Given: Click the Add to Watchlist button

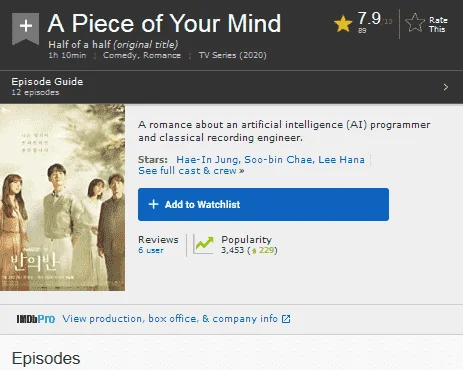Looking at the screenshot, I should click(x=263, y=204).
